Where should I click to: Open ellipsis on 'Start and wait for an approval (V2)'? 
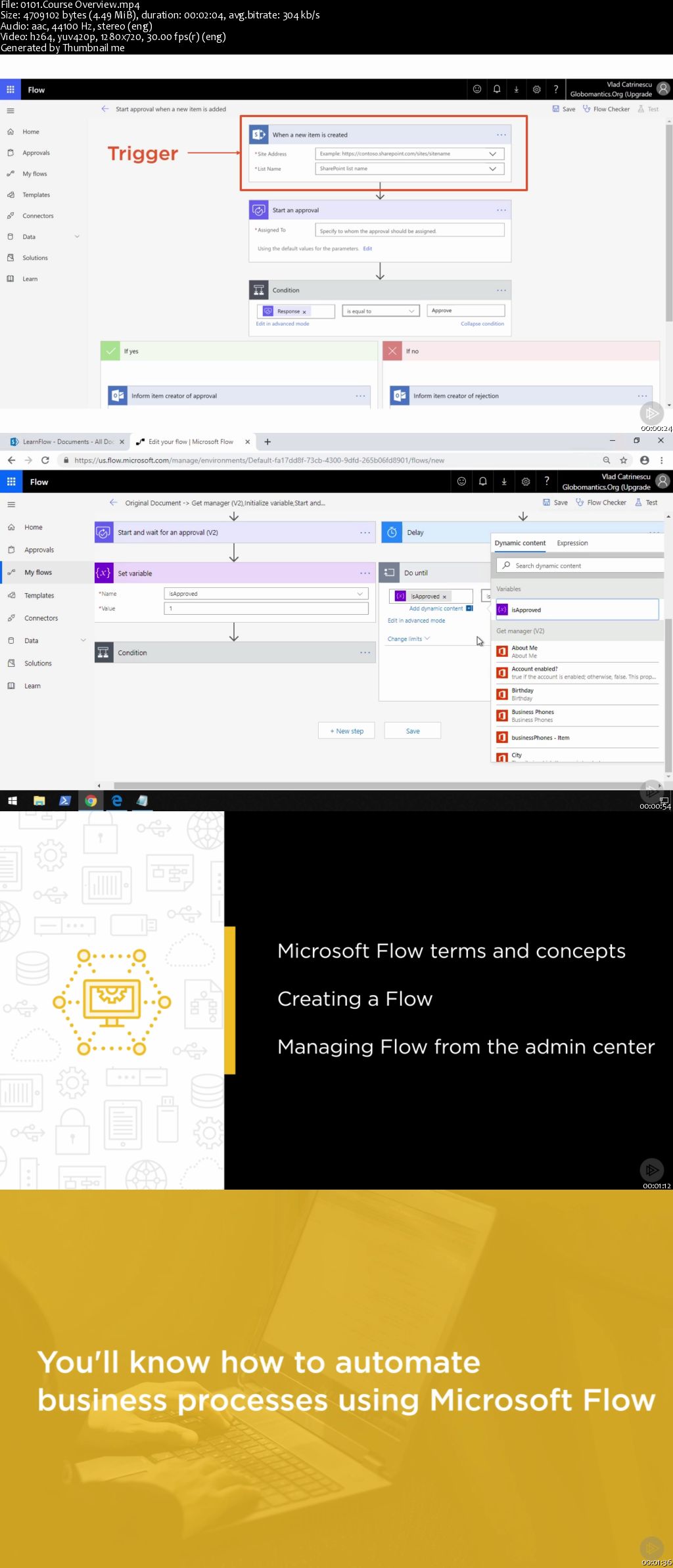[365, 533]
